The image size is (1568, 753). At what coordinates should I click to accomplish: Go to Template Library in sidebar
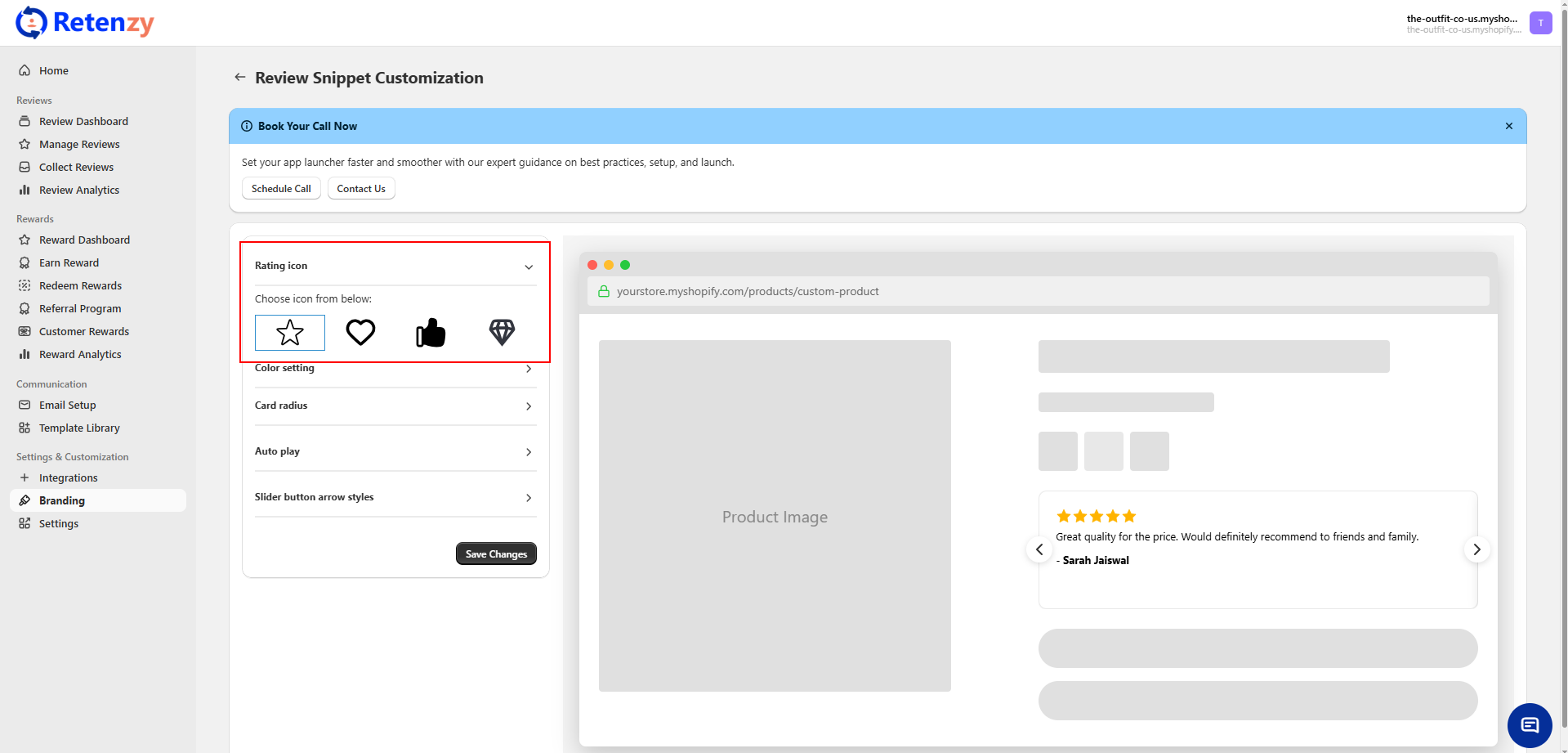click(79, 428)
